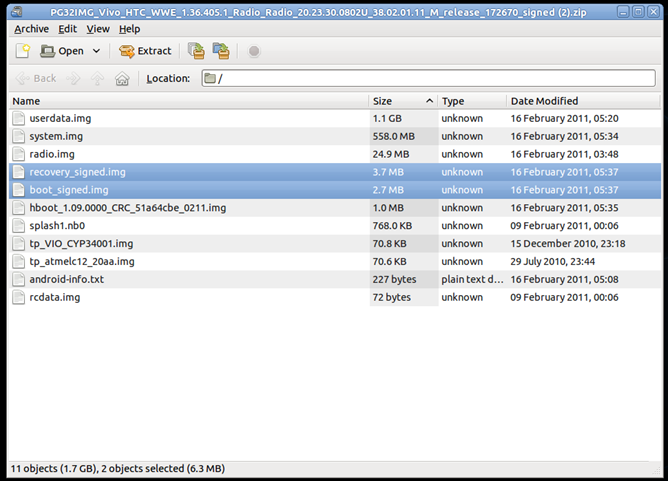Click the userdata.img file icon
Screen dimensions: 668x481
[18, 118]
